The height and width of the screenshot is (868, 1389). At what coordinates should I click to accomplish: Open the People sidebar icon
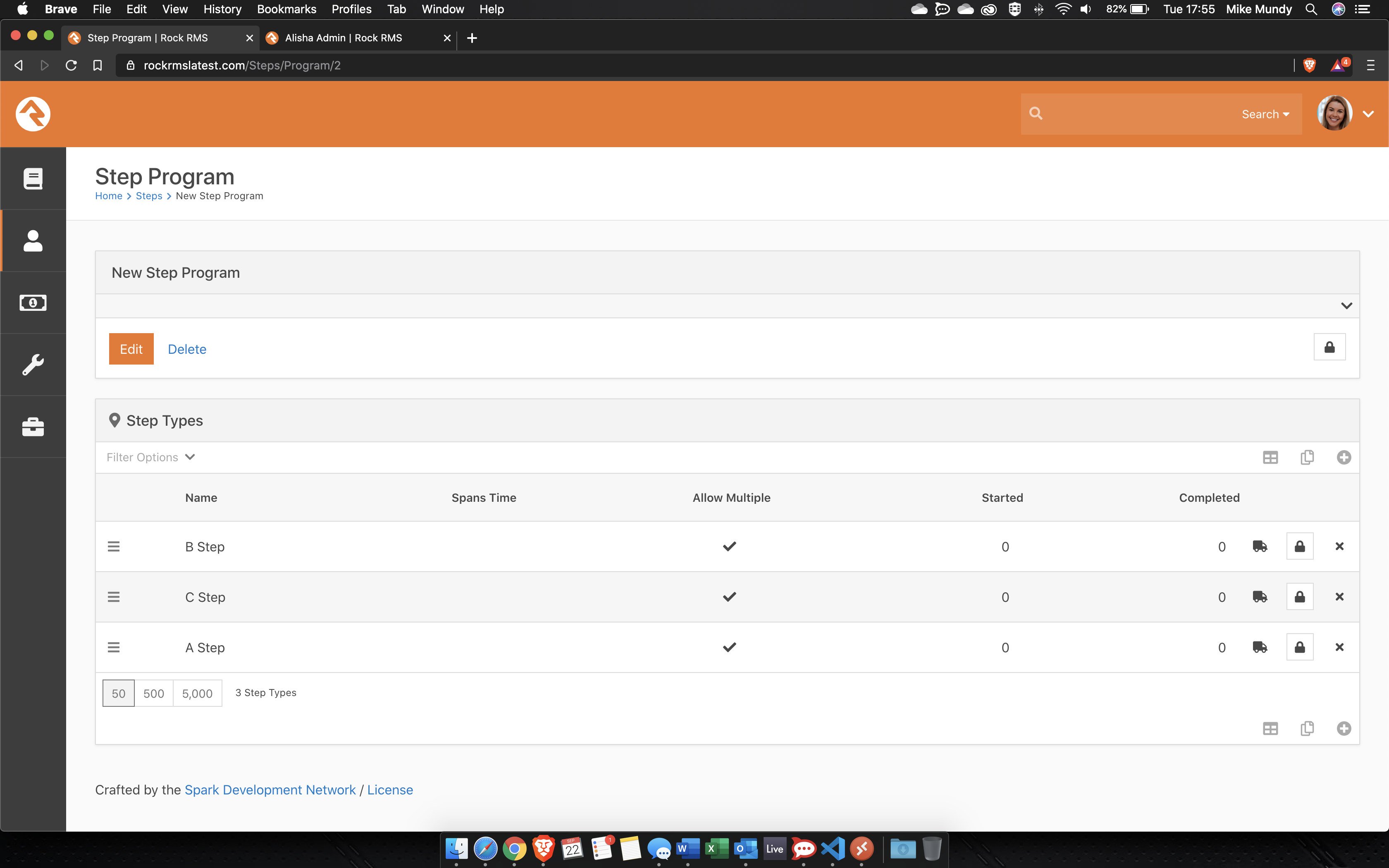[33, 241]
